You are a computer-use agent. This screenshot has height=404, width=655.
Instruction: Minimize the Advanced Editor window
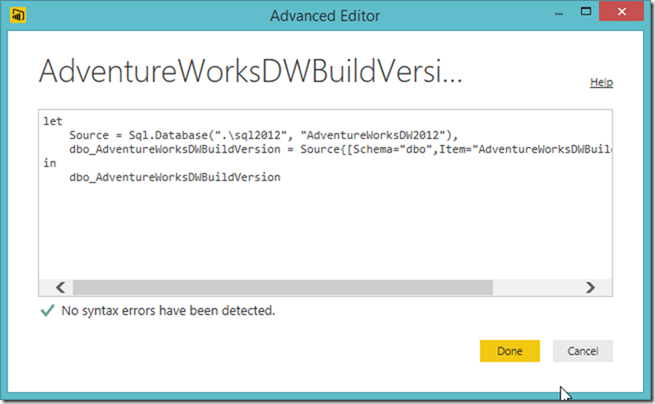tap(559, 13)
